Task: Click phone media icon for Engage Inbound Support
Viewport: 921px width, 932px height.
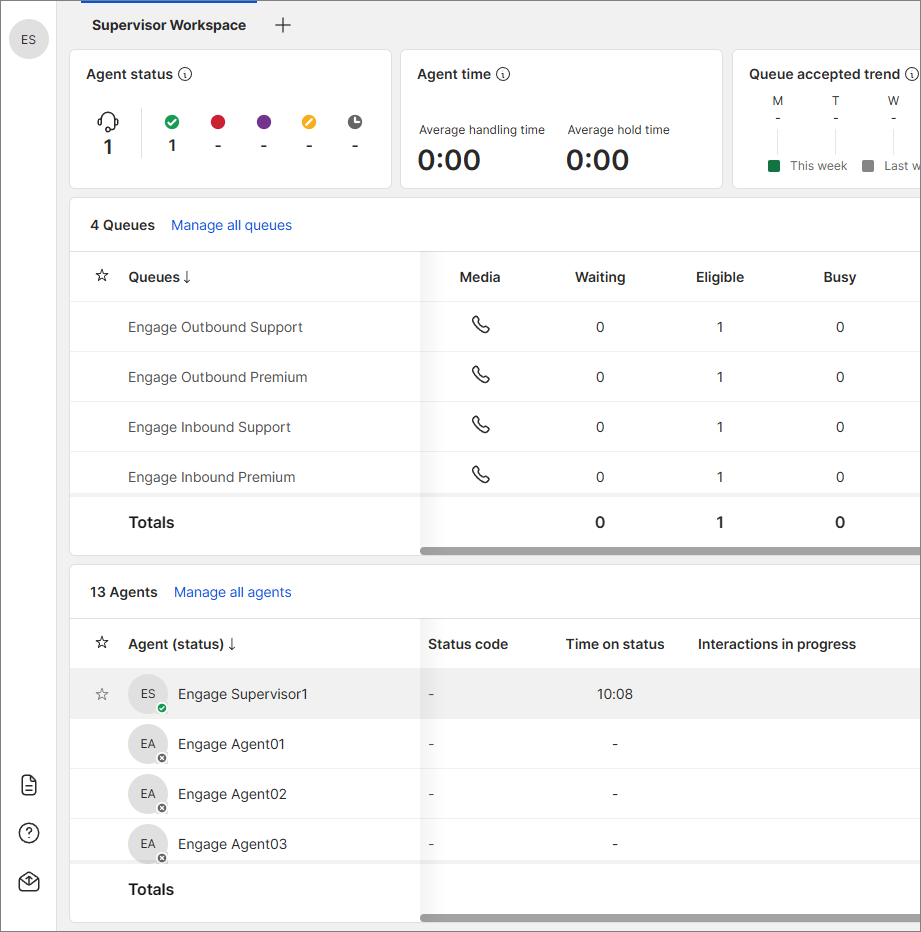Action: pyautogui.click(x=480, y=424)
